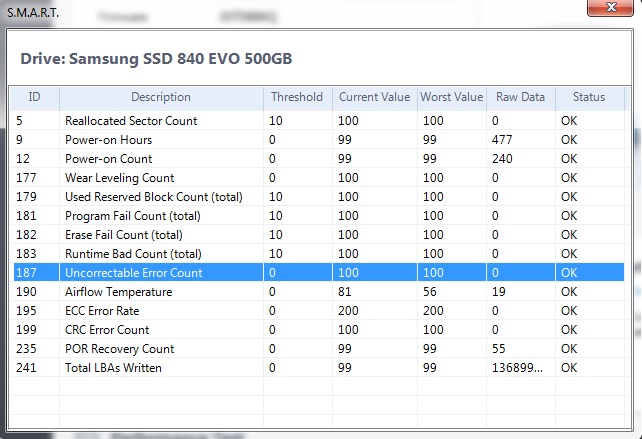Click Airflow Temperature worst value 56
This screenshot has height=439, width=642.
(430, 292)
